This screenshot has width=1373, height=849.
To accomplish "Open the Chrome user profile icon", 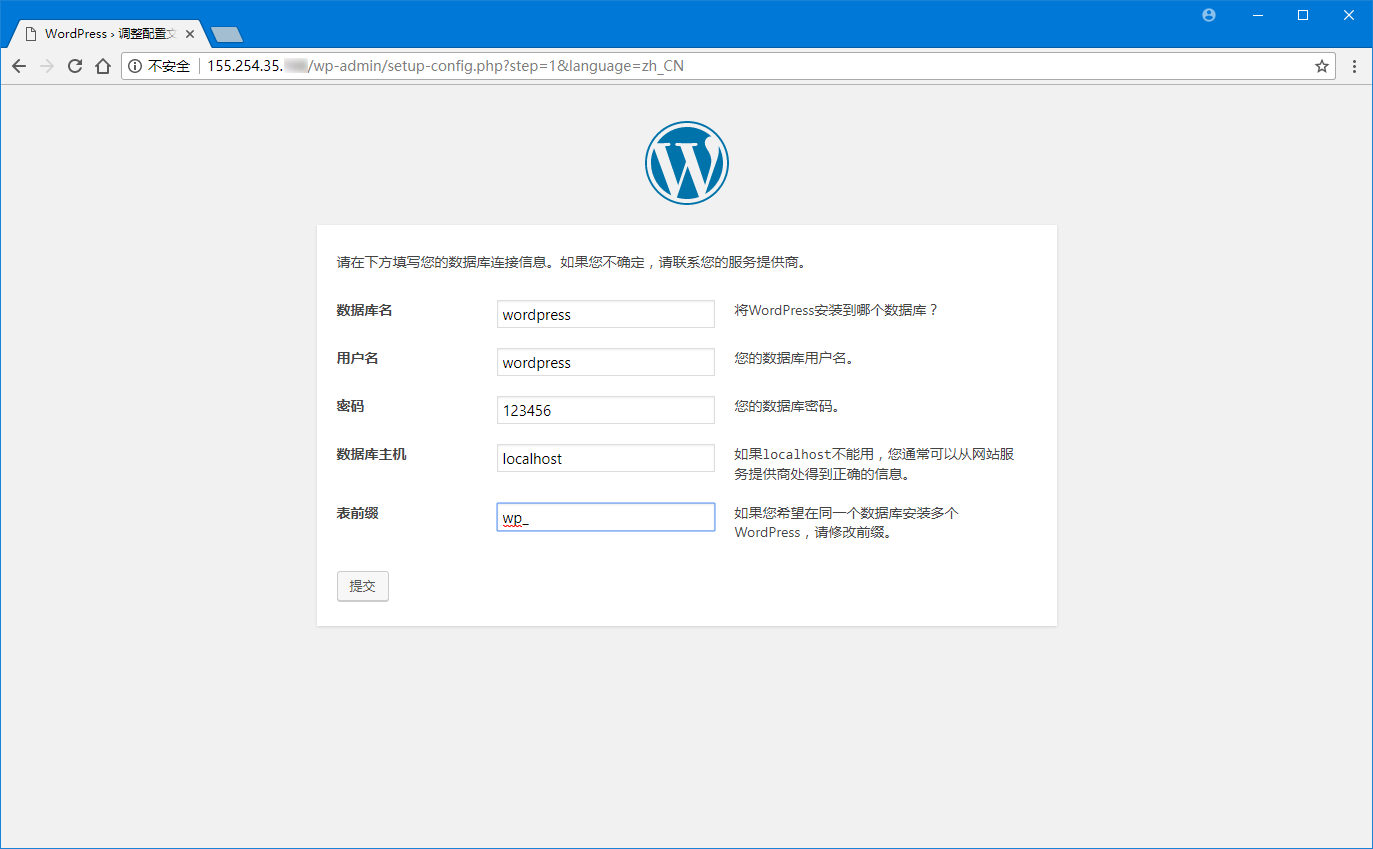I will pyautogui.click(x=1209, y=15).
